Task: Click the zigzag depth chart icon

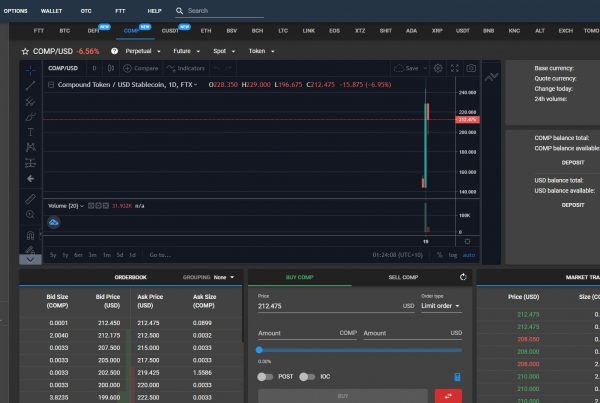Action: [491, 77]
